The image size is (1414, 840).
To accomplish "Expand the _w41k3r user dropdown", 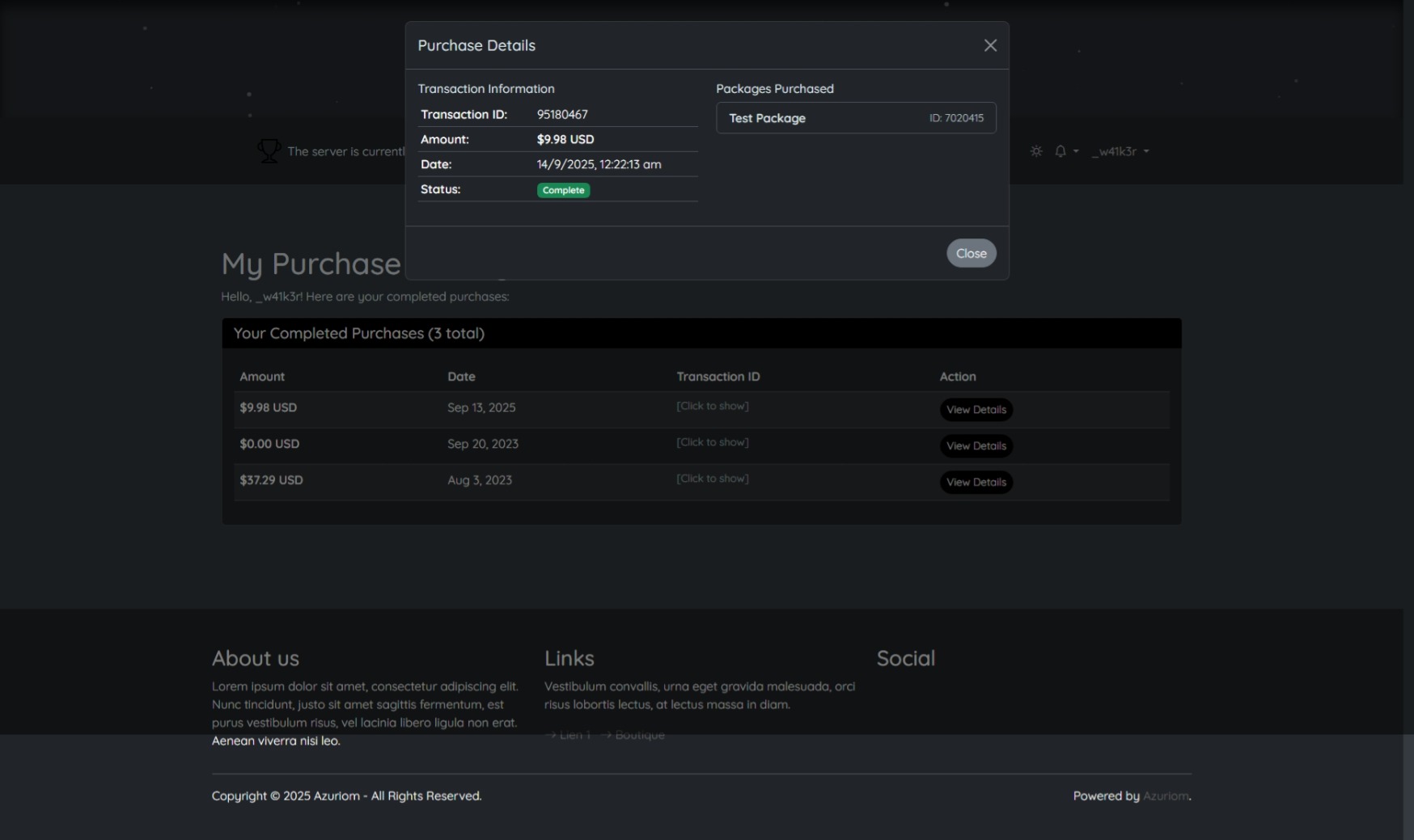I will tap(1120, 151).
